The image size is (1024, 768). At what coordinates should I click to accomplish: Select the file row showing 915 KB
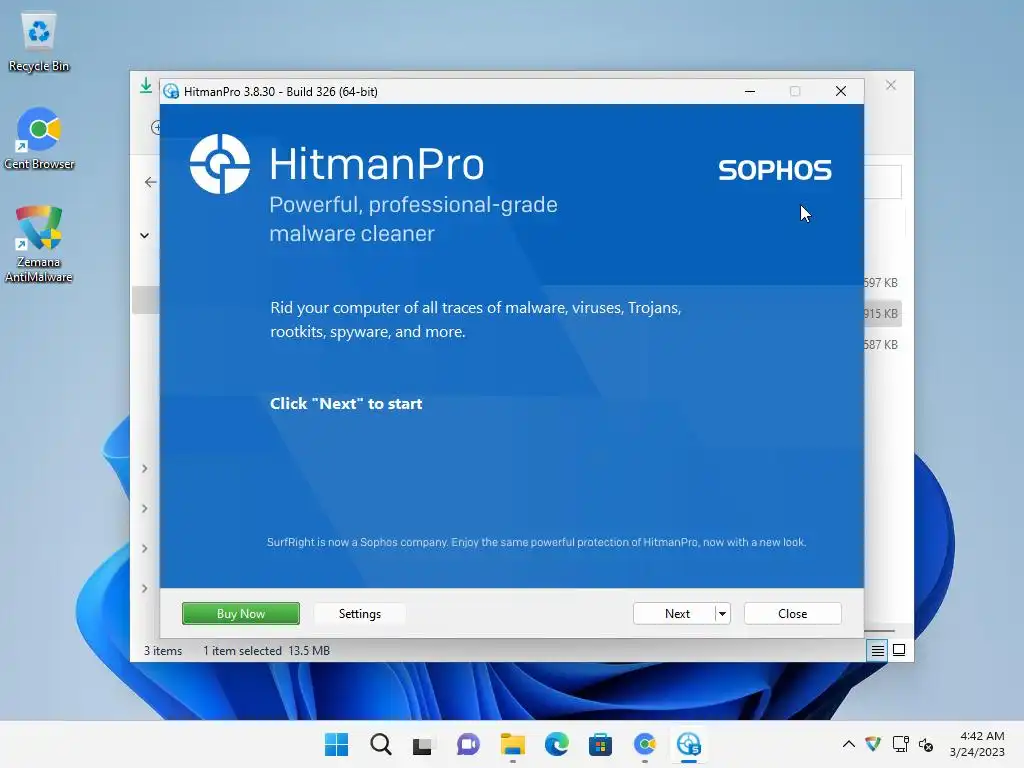click(x=881, y=313)
